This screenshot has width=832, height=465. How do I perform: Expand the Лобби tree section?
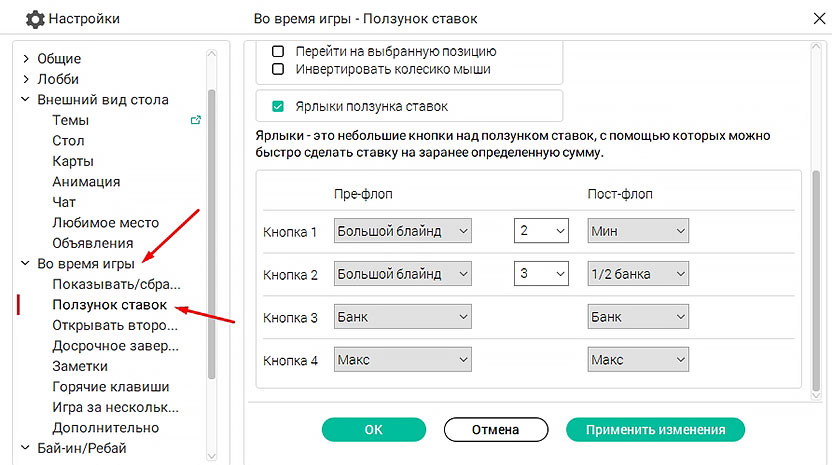(26, 79)
